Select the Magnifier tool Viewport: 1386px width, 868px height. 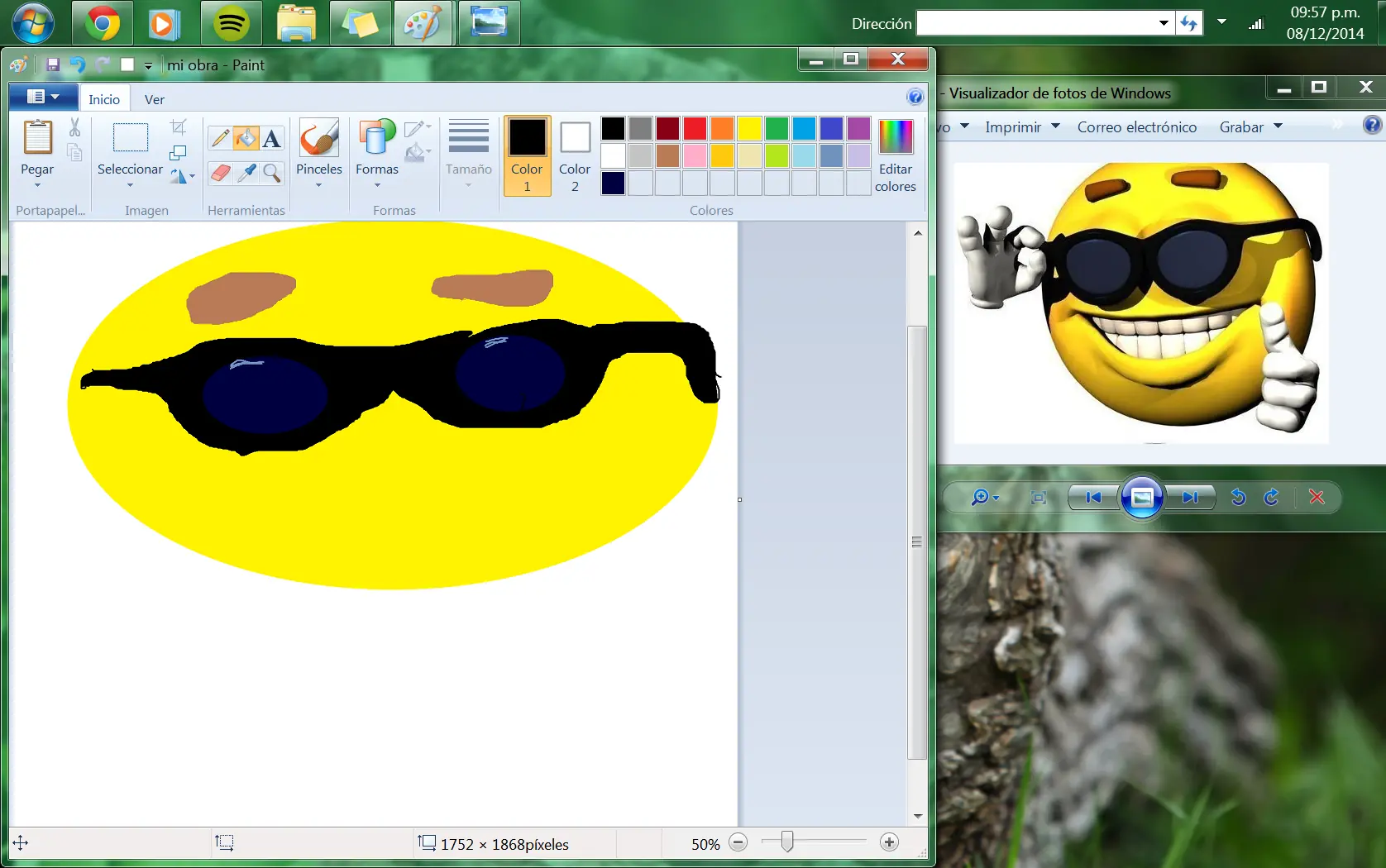tap(271, 173)
